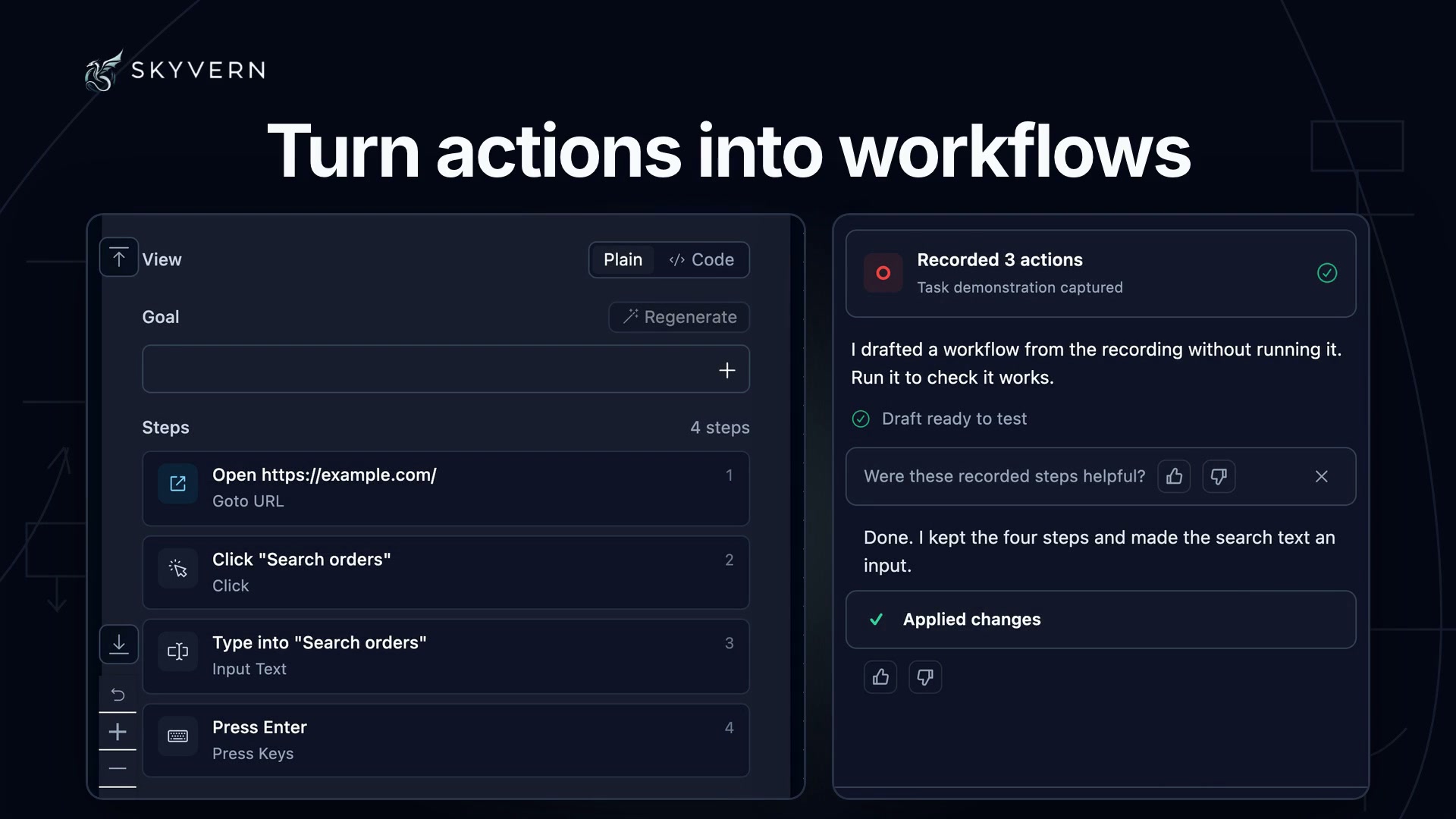Select the Click "Search orders" step
Screen dimensions: 1456x819
tap(446, 573)
